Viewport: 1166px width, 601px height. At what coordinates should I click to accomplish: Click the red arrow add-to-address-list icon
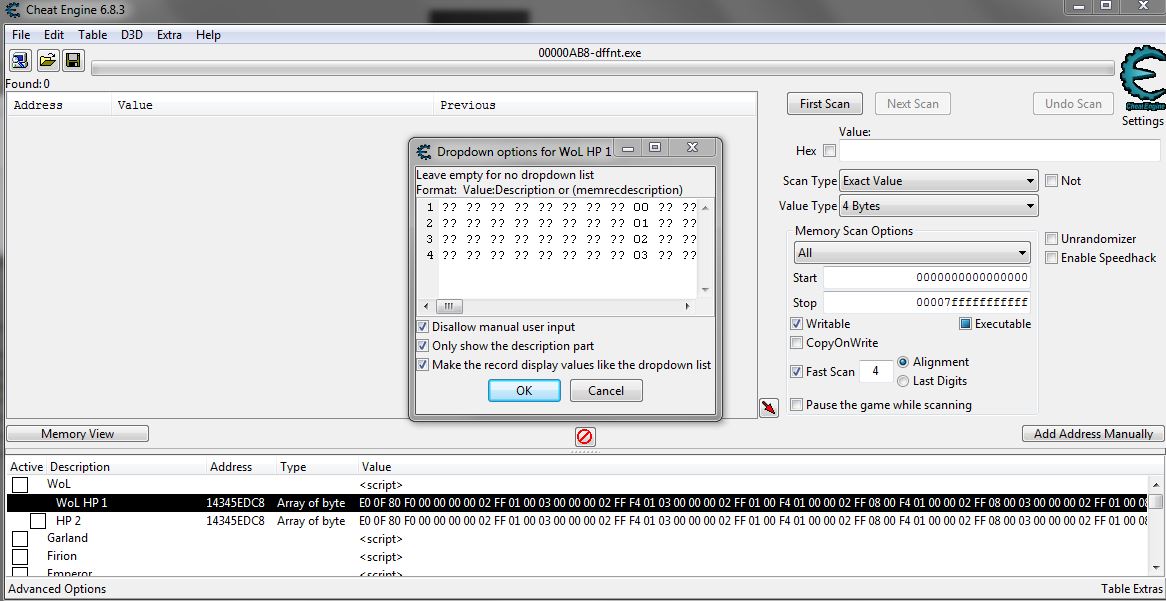pos(768,408)
